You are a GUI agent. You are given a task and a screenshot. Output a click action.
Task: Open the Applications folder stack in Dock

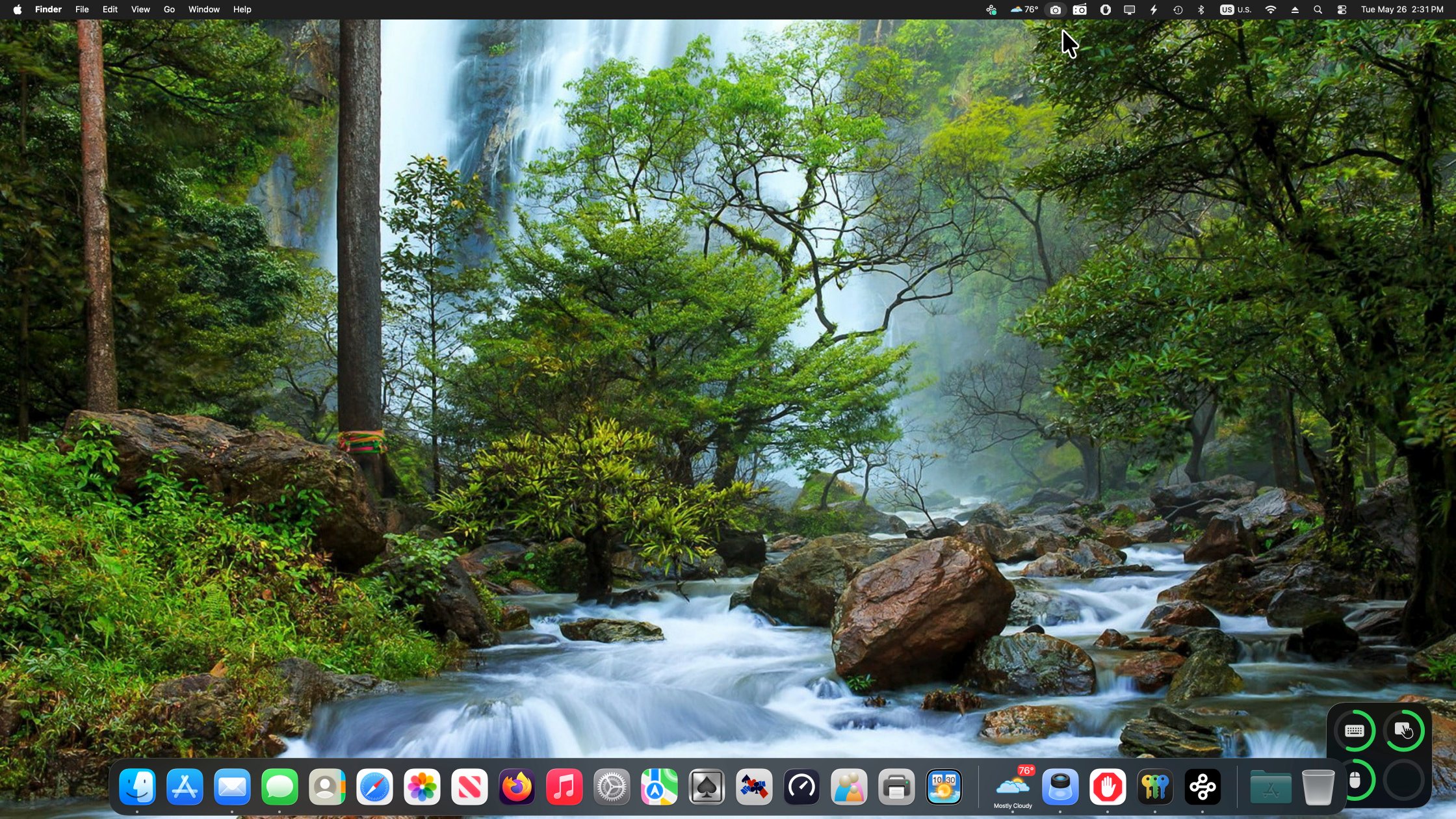(x=1271, y=786)
